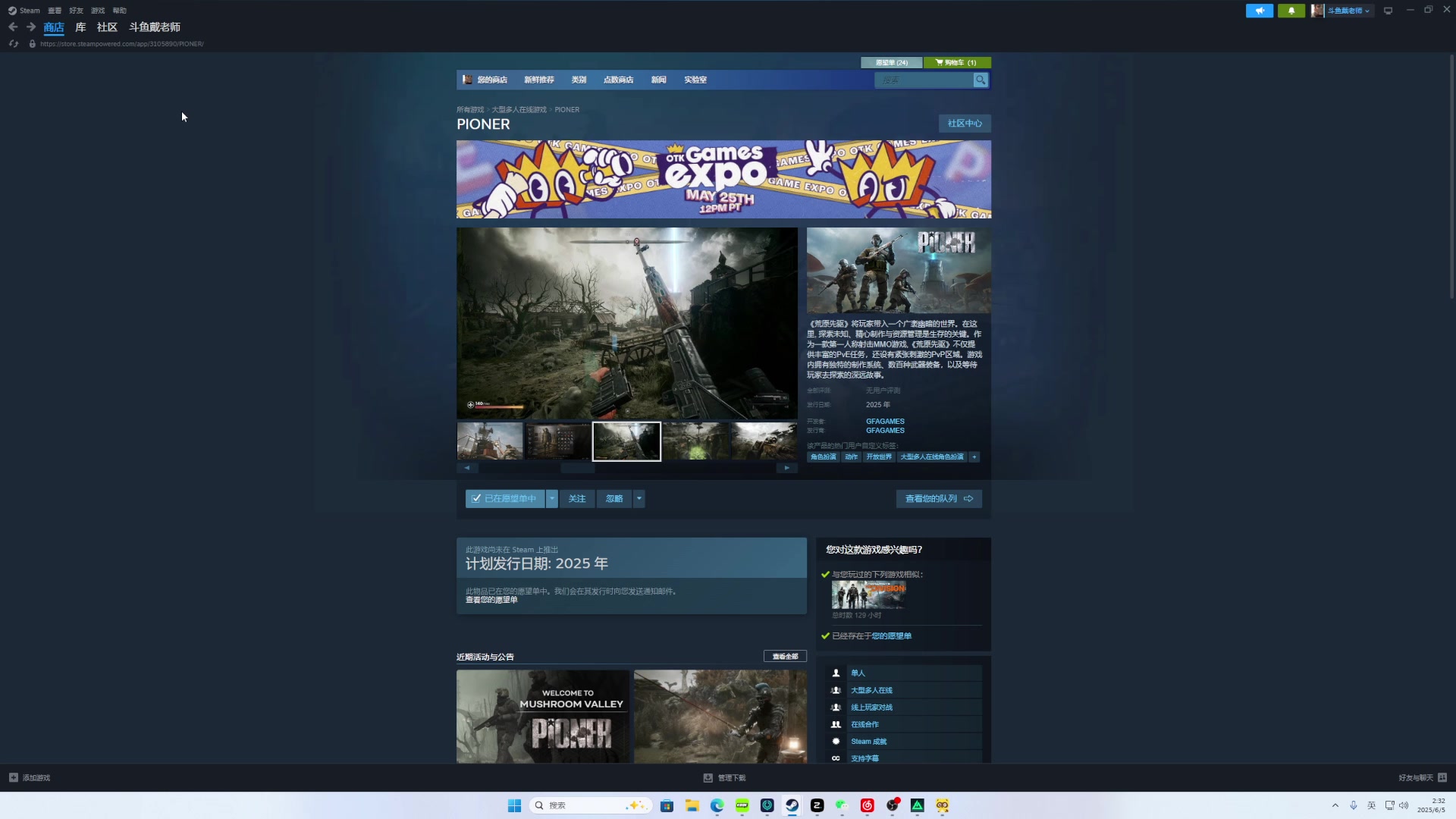
Task: Expand the wishlist button dropdown arrow
Action: pyautogui.click(x=552, y=498)
